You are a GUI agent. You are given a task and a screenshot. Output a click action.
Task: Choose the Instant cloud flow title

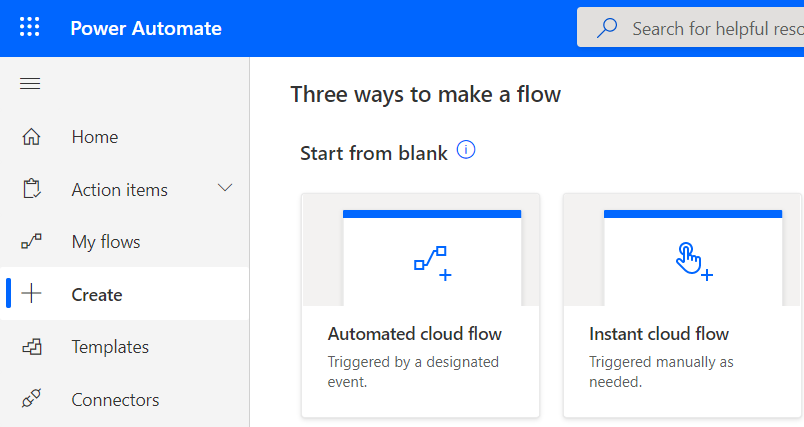659,334
